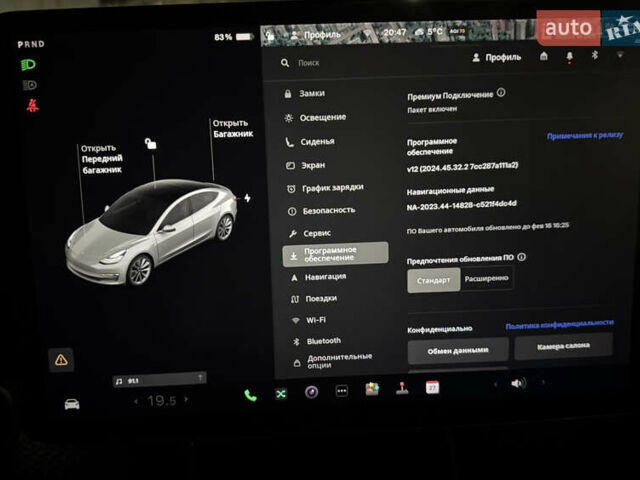This screenshot has height=480, width=640.
Task: Tap Профиль in the map status bar
Action: coord(315,35)
